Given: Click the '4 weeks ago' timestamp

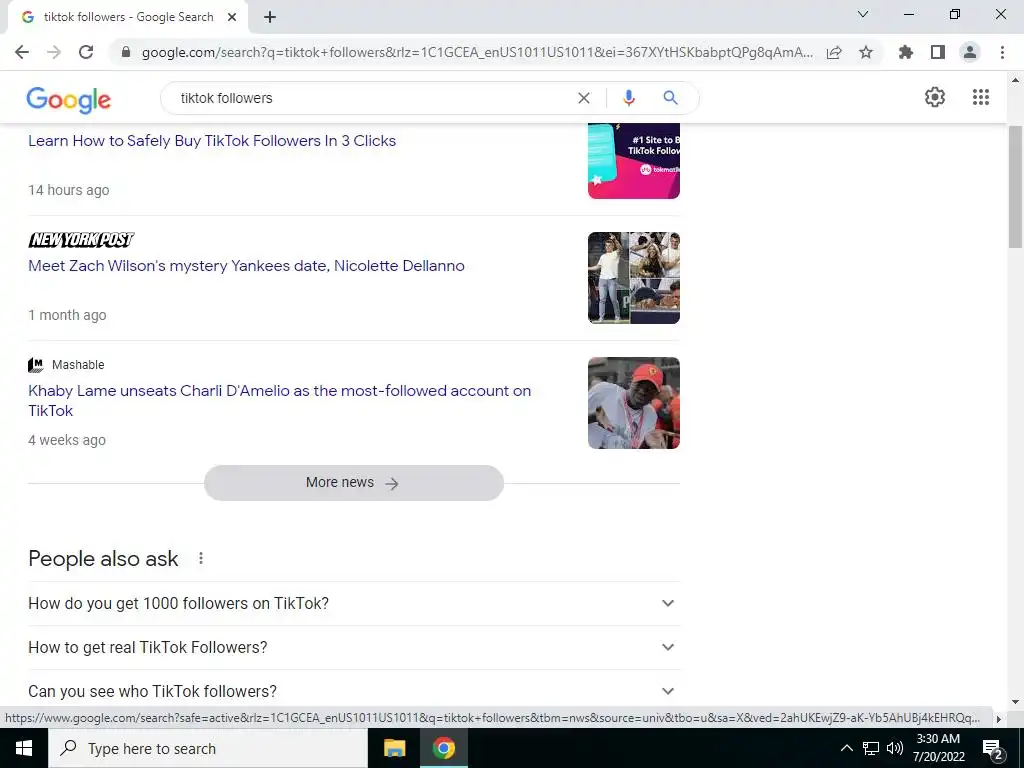Looking at the screenshot, I should coord(67,440).
